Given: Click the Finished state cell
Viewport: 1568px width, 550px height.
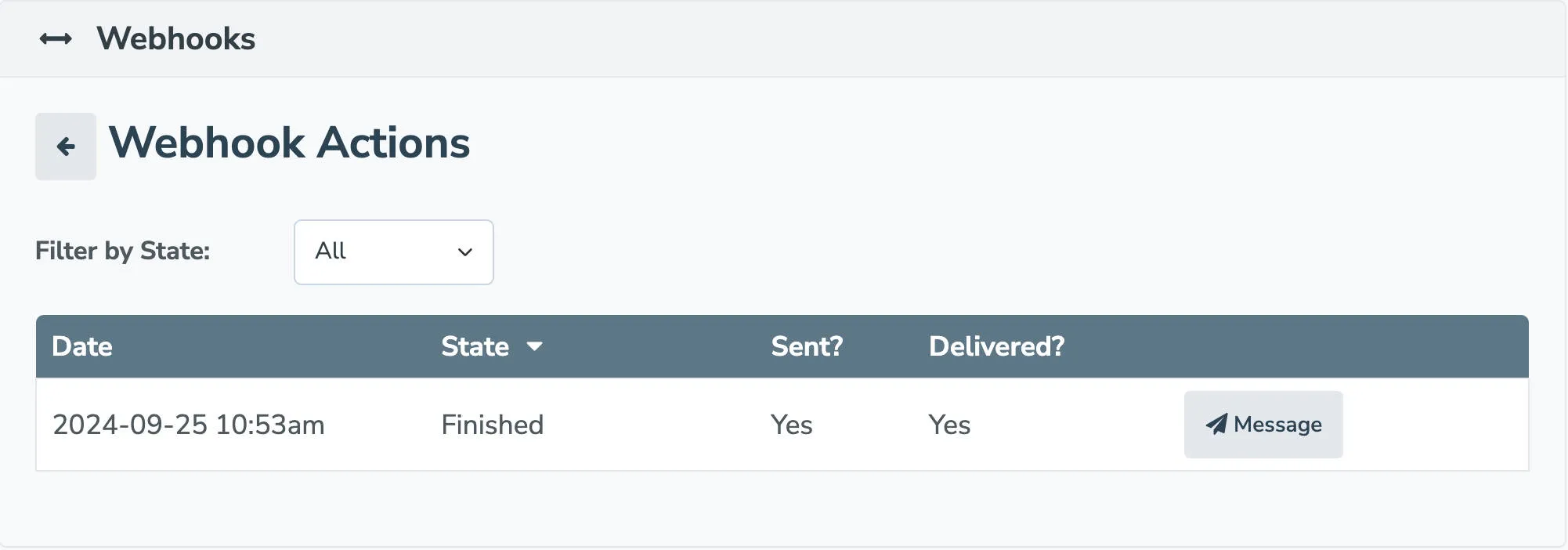Looking at the screenshot, I should pyautogui.click(x=492, y=424).
